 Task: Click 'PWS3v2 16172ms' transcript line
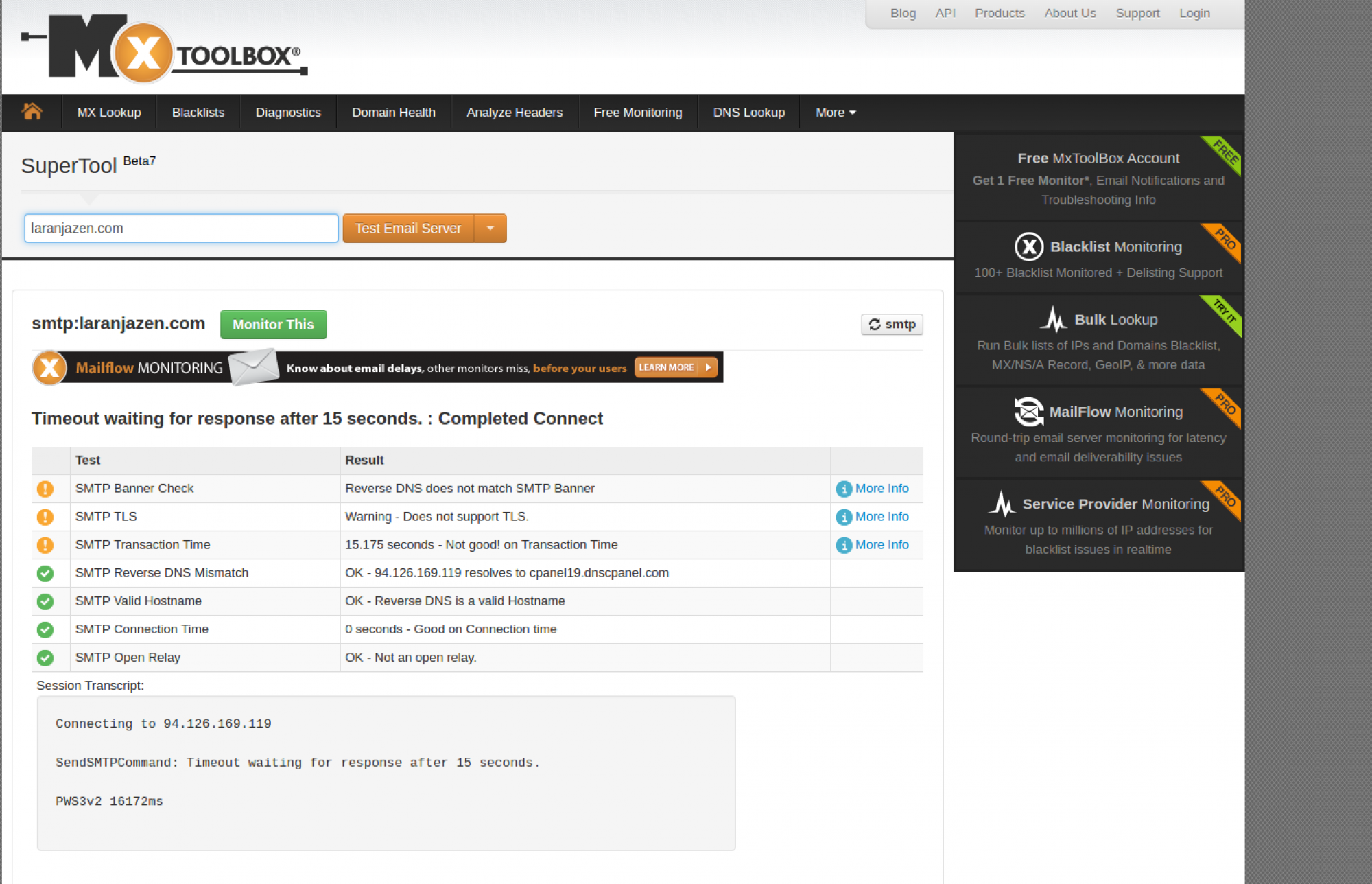pyautogui.click(x=109, y=802)
